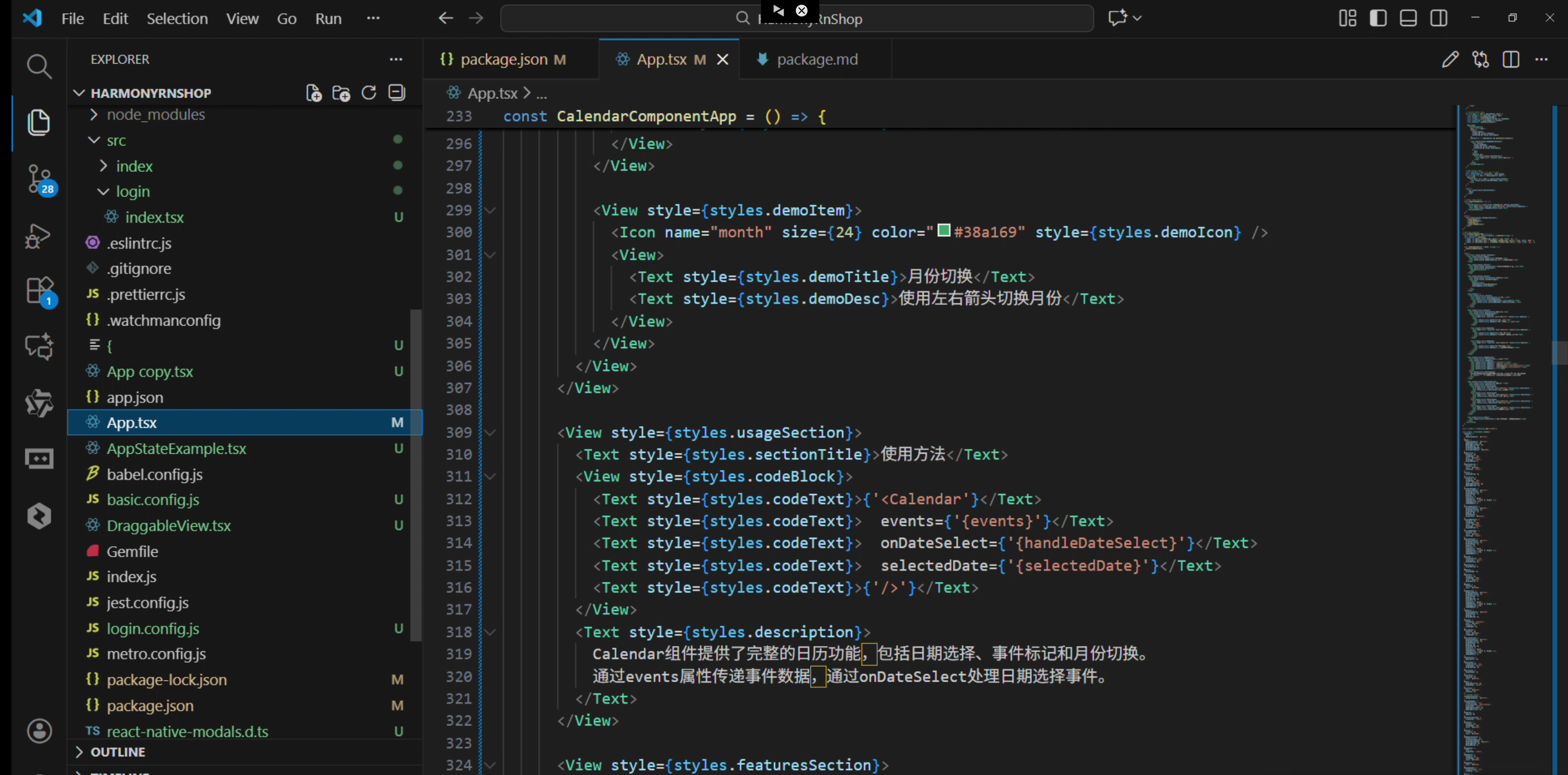Toggle the secondary side bar
1568x775 pixels.
1439,18
